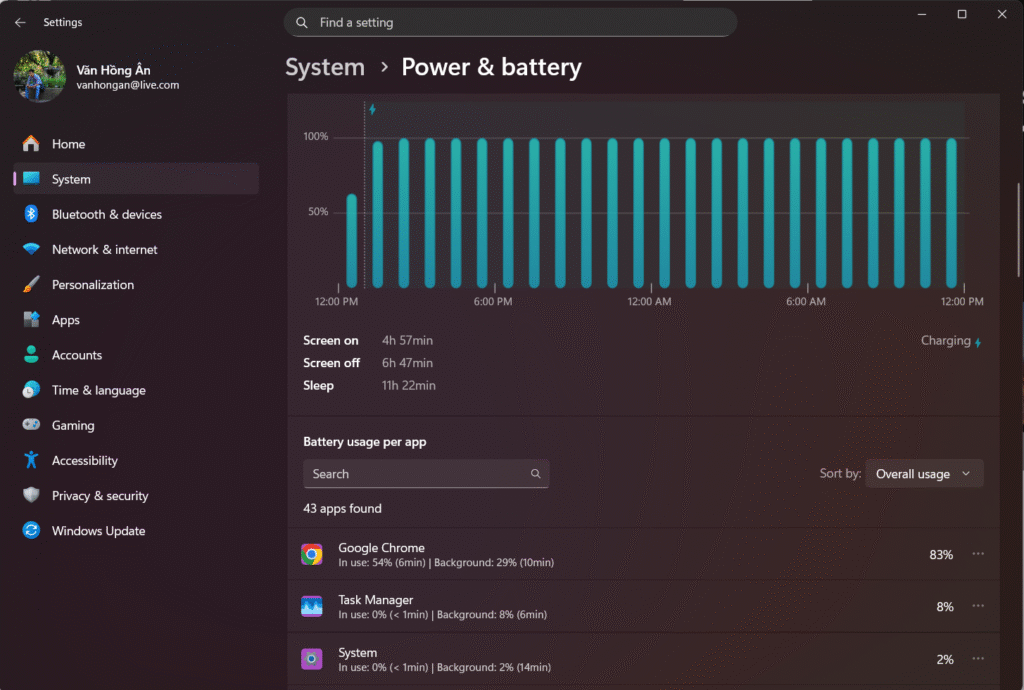Select Personalization in the sidebar
This screenshot has width=1024, height=690.
pos(92,285)
